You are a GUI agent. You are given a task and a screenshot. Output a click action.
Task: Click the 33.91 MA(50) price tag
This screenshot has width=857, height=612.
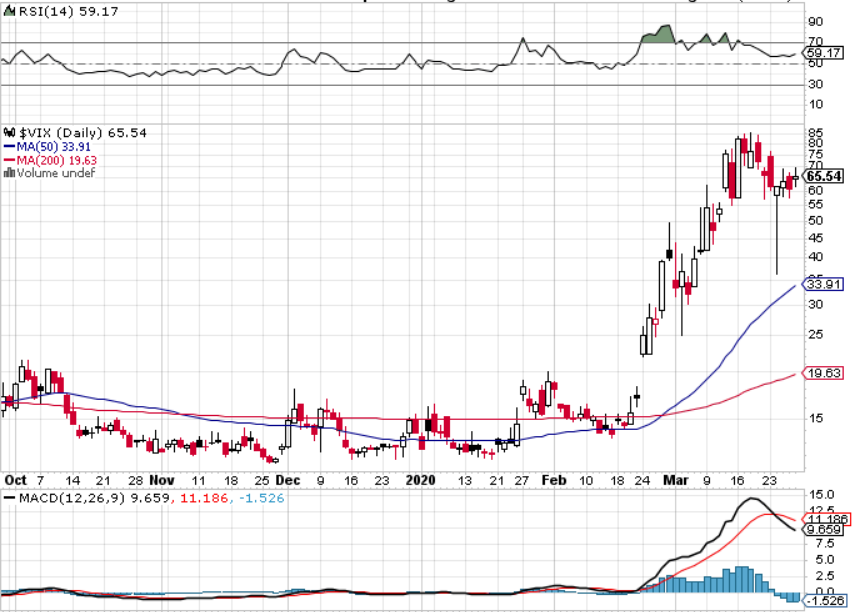pos(823,285)
